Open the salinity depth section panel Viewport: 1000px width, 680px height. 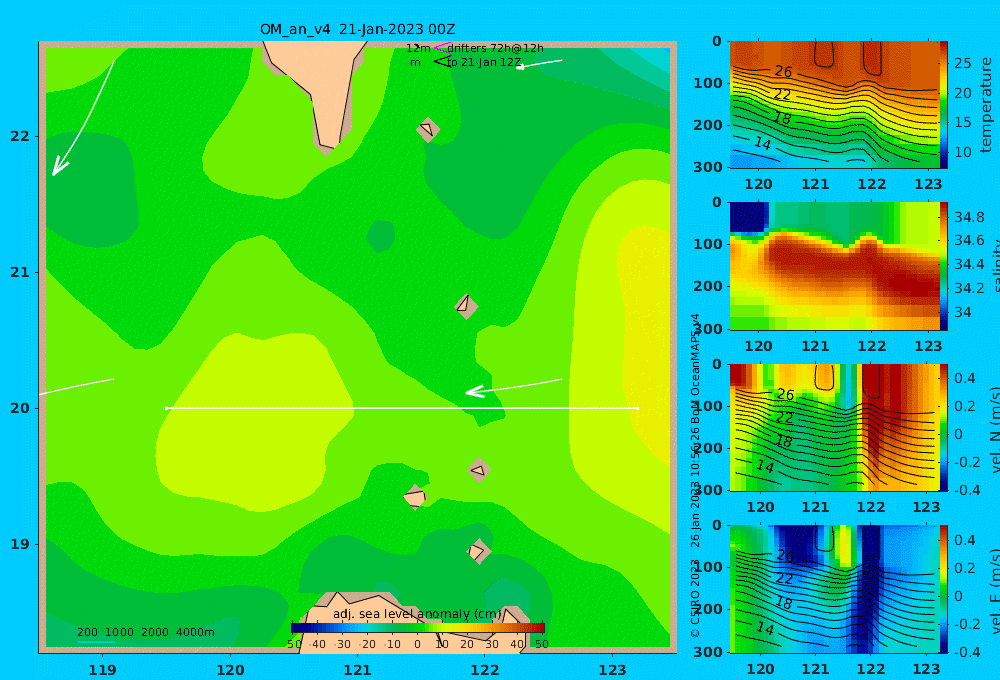834,267
